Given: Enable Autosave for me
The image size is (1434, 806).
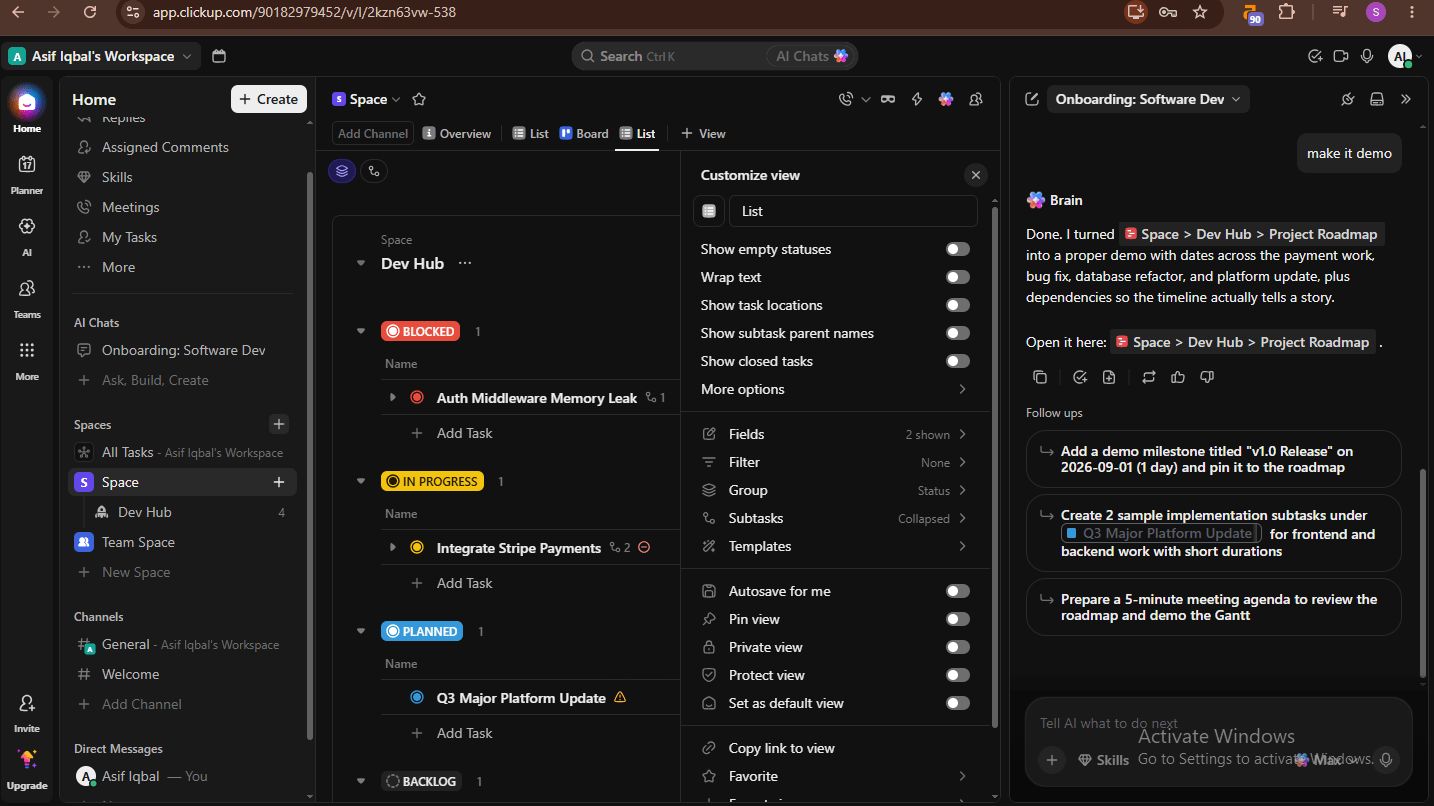Looking at the screenshot, I should (958, 591).
